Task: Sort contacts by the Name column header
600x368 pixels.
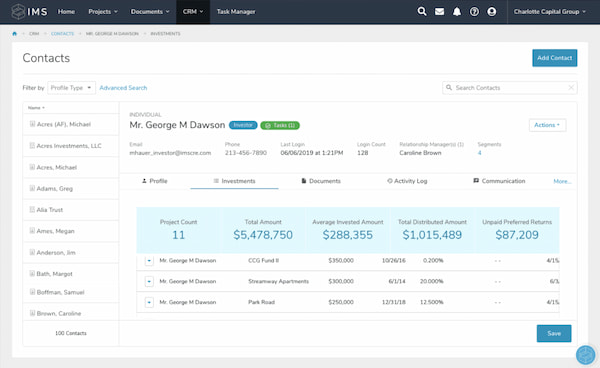Action: click(36, 108)
